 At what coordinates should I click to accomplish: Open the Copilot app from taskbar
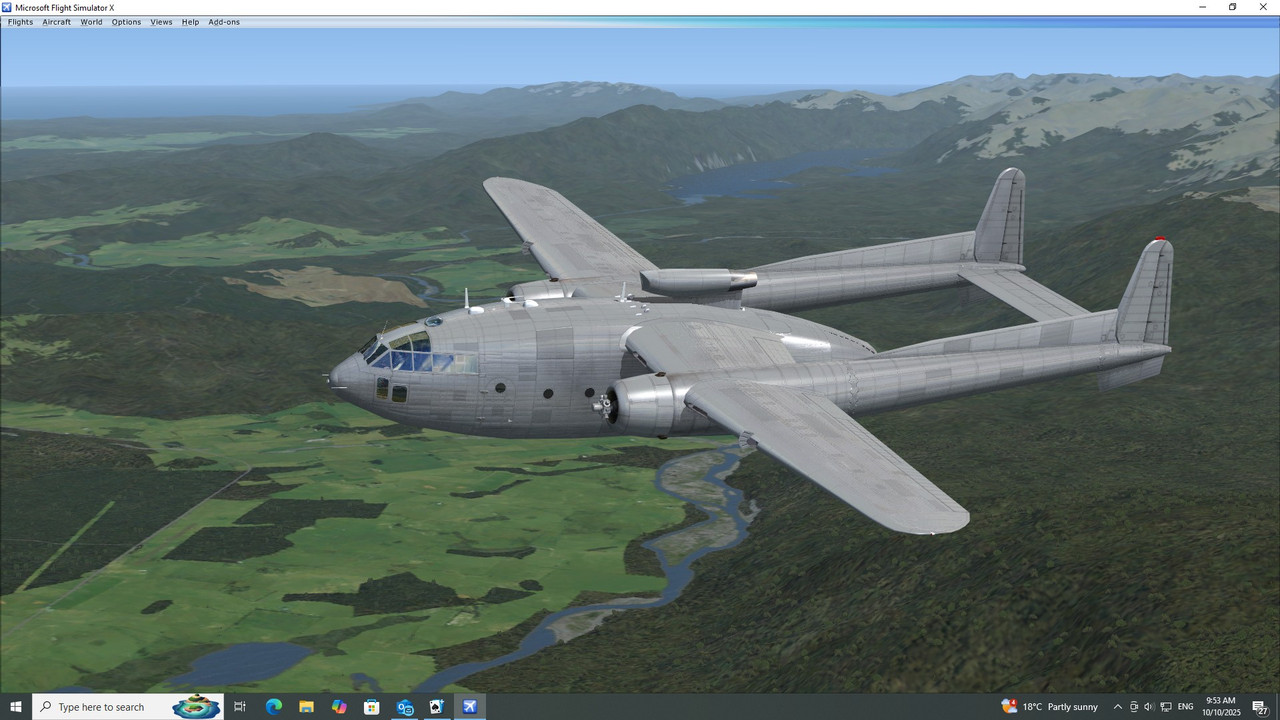click(x=339, y=707)
